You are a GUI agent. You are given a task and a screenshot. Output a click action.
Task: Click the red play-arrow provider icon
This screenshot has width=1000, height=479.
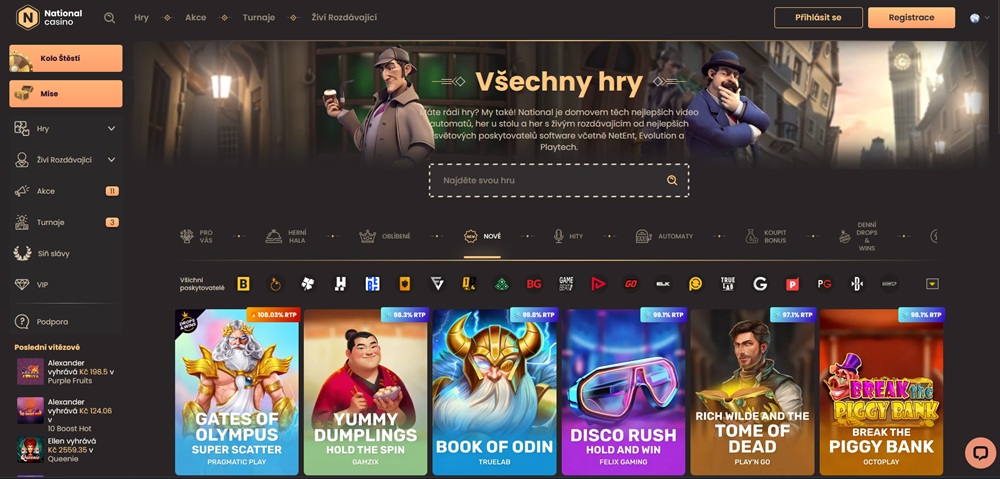(598, 284)
